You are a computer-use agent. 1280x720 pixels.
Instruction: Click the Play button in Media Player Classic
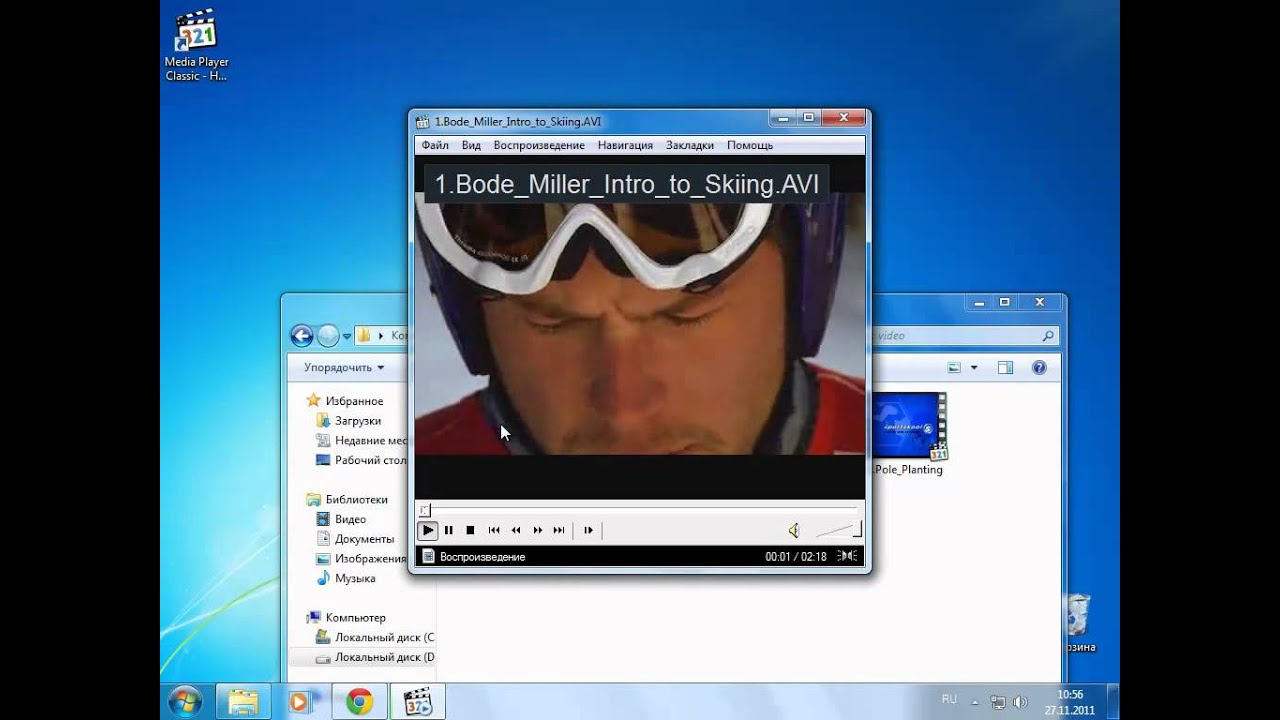pos(428,530)
